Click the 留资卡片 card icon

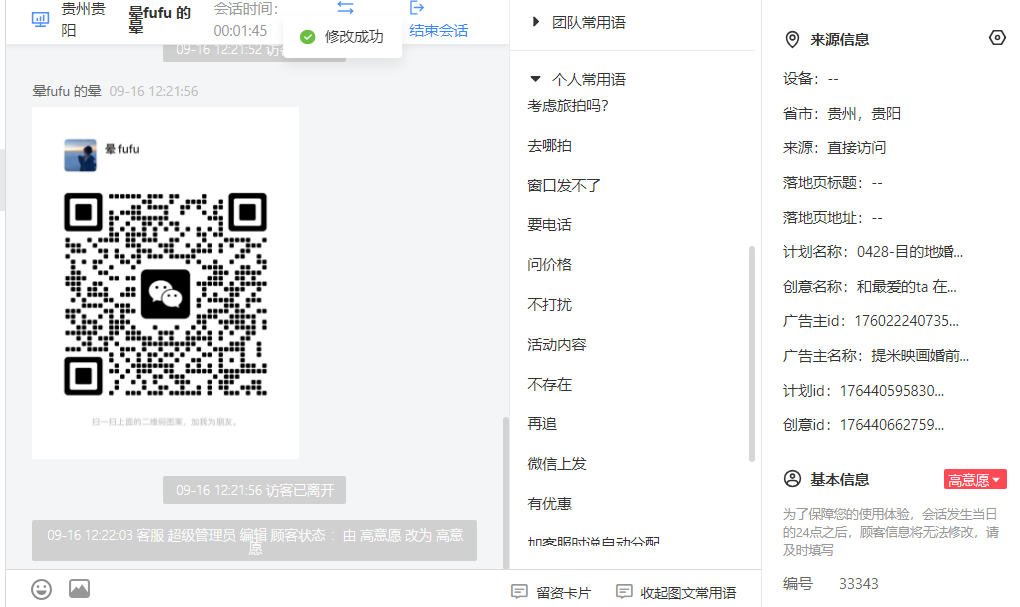pos(519,591)
